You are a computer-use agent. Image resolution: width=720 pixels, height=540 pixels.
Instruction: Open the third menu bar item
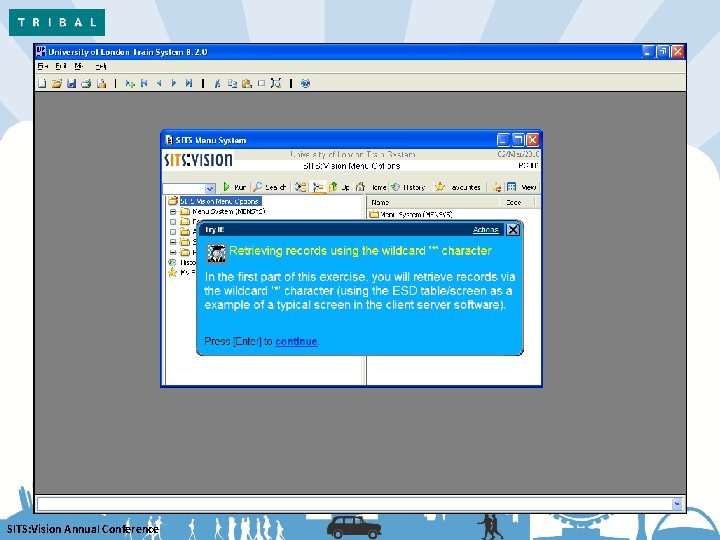[x=79, y=67]
